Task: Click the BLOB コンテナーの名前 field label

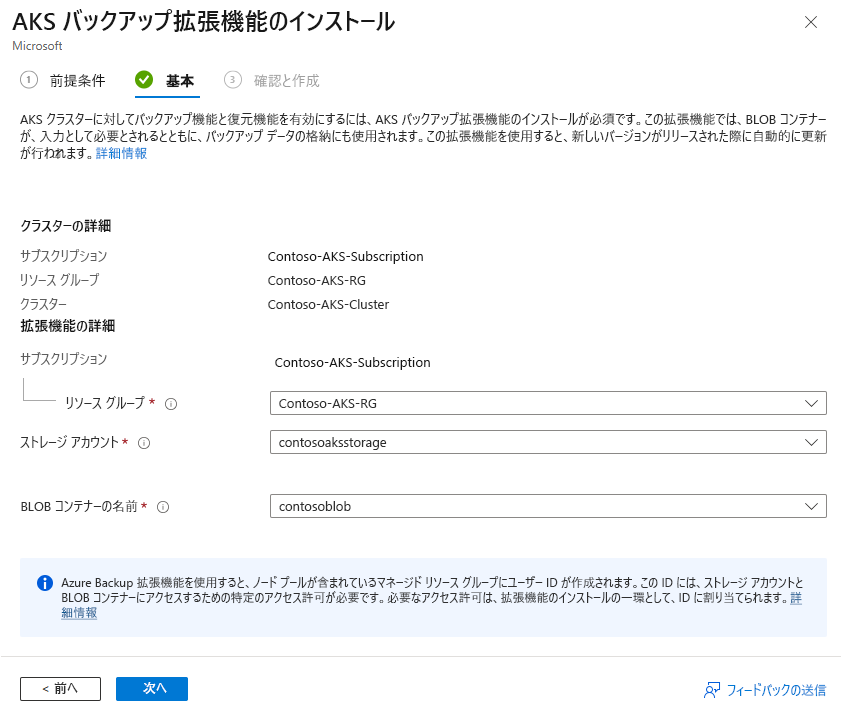Action: (x=79, y=507)
